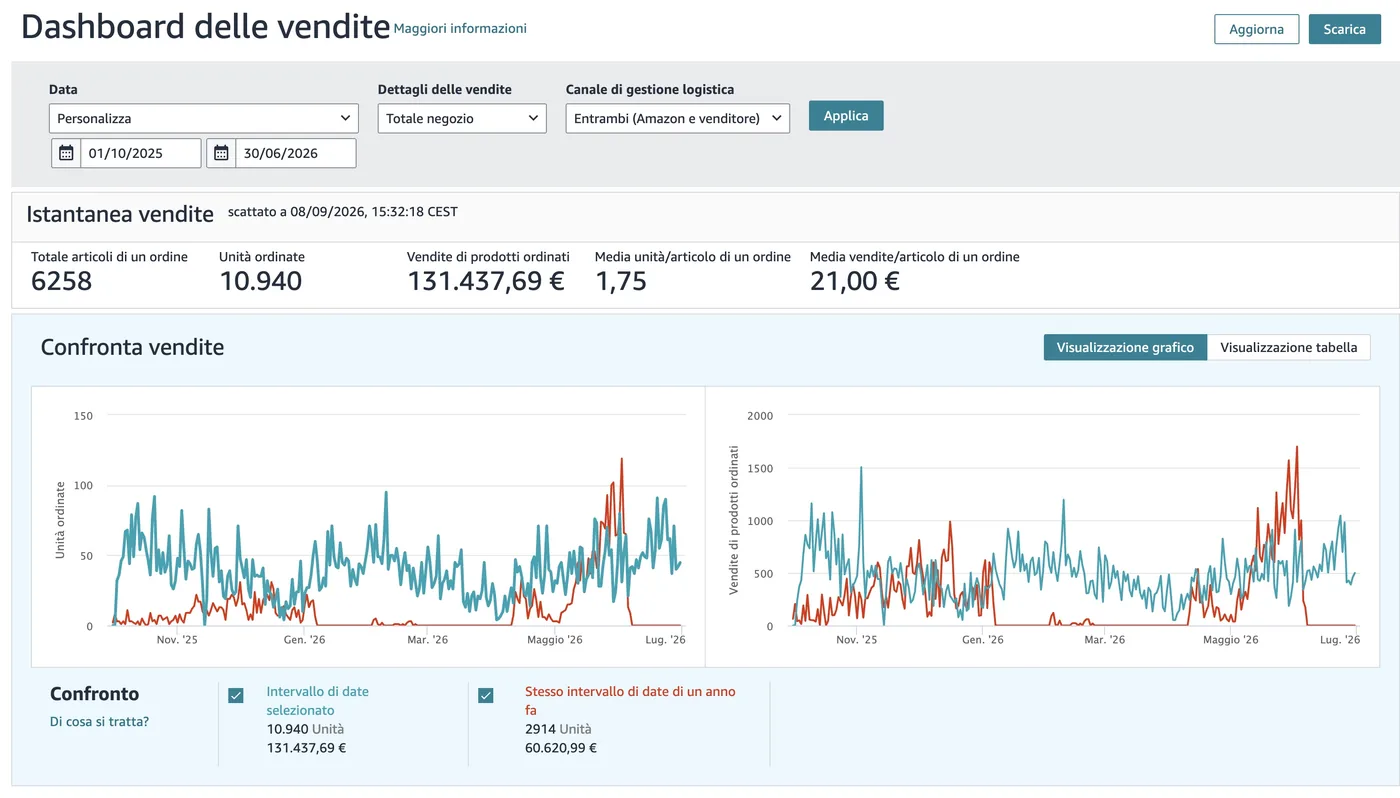Click the sales total 131.437,69 € in snapshot
This screenshot has width=1400, height=798.
(486, 281)
